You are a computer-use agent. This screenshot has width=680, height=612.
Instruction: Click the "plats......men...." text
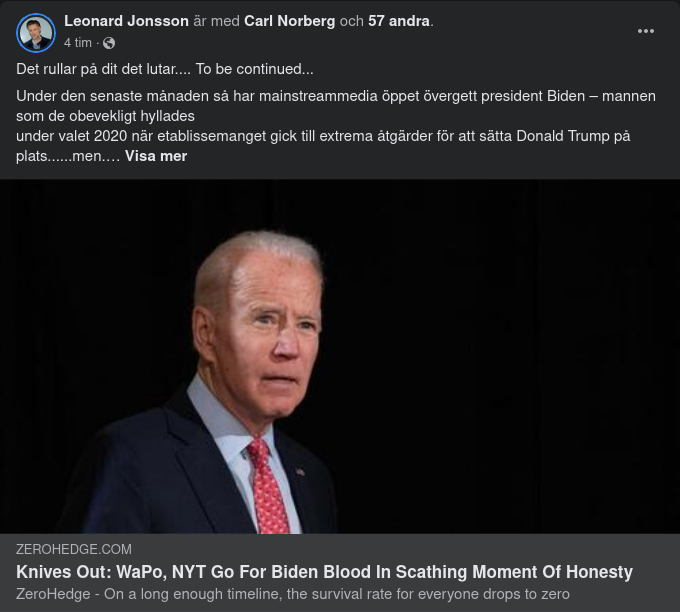[68, 156]
